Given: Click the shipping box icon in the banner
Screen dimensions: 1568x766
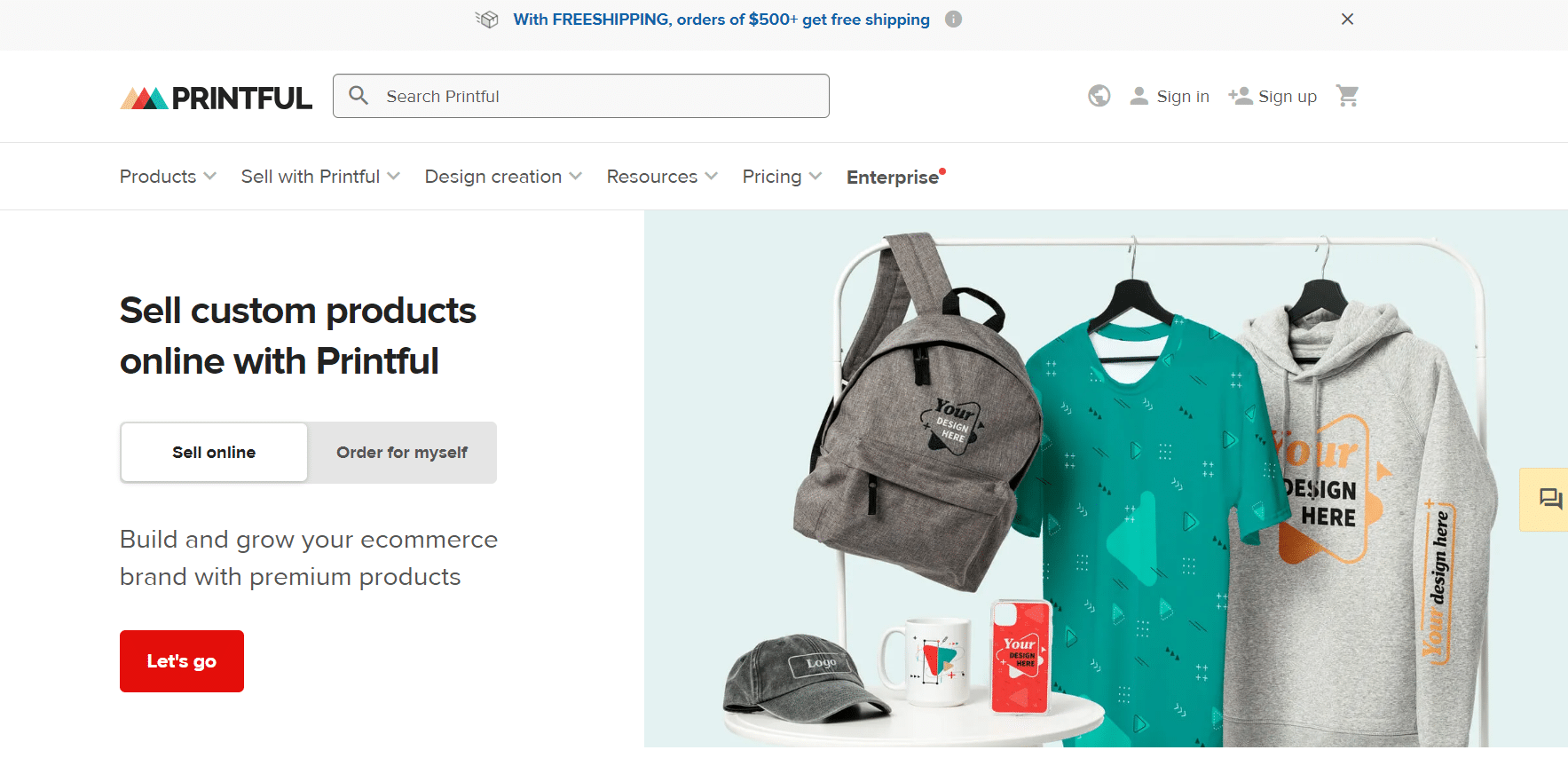Looking at the screenshot, I should click(487, 19).
